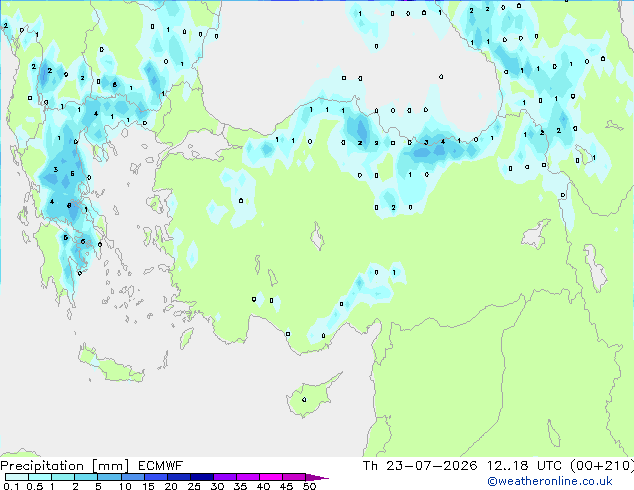Screen dimensions: 634x490
Task: Pick the 10–15 mm legend color swatch
Action: click(132, 477)
